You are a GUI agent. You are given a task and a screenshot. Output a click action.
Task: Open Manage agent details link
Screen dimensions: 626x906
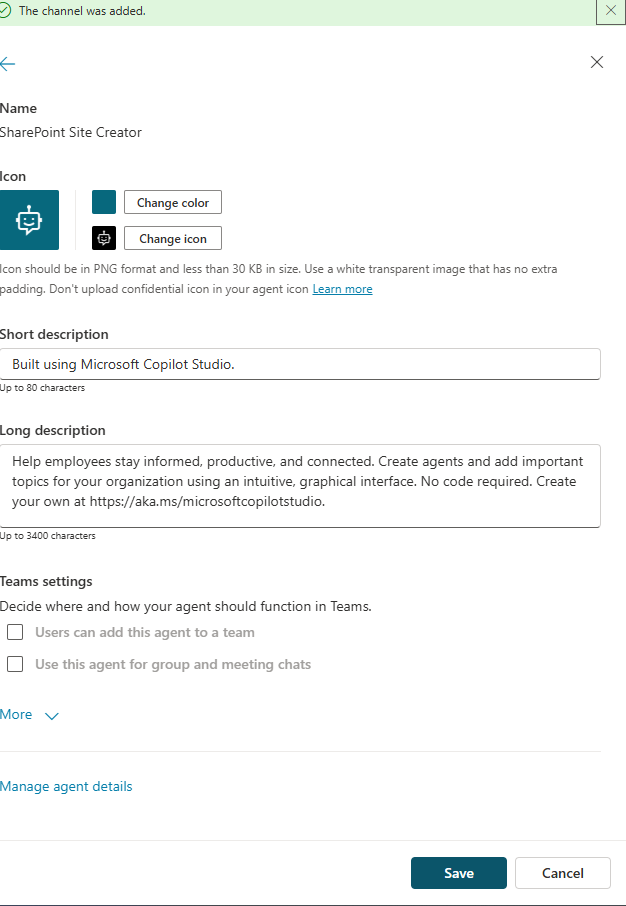(66, 786)
